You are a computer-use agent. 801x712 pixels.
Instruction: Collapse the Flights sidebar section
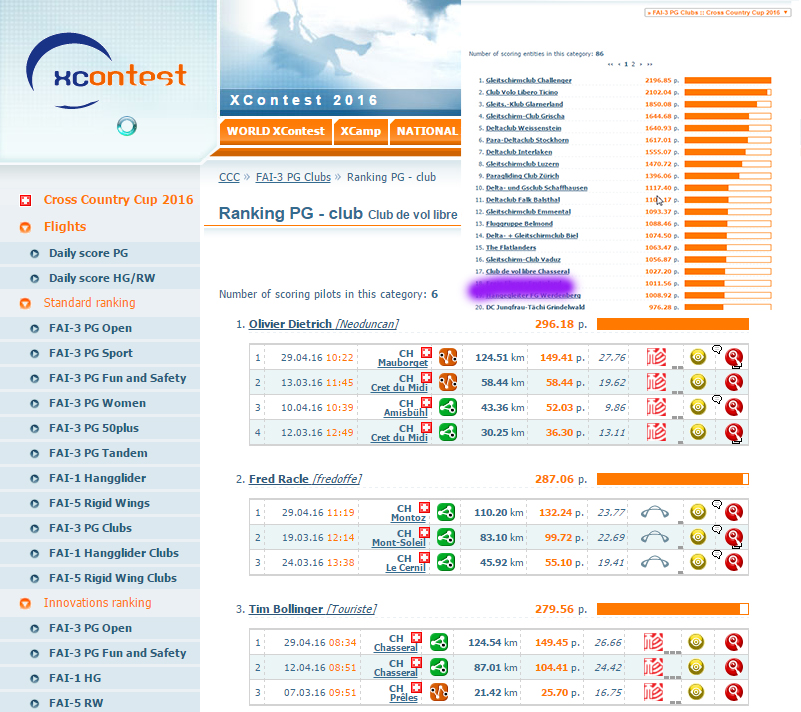point(25,227)
